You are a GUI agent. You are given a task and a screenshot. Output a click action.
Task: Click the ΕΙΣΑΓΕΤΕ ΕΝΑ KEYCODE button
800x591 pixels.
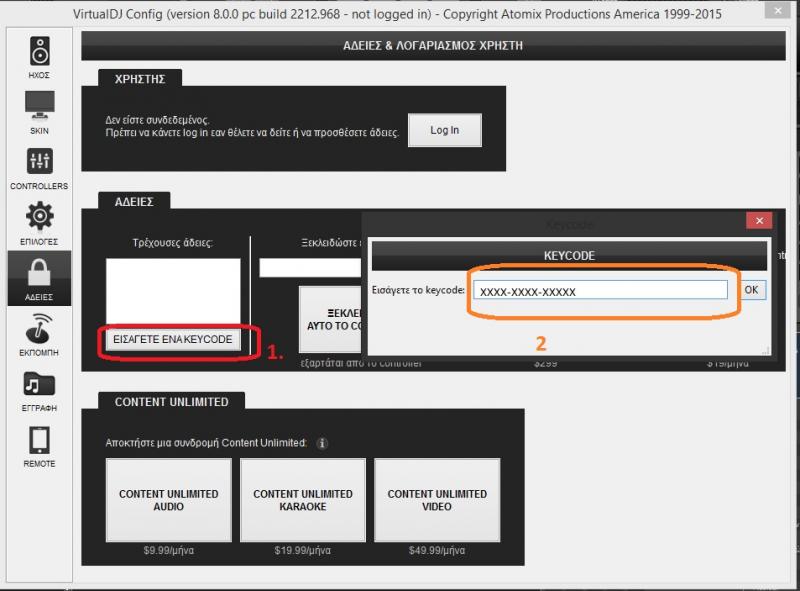pyautogui.click(x=173, y=339)
